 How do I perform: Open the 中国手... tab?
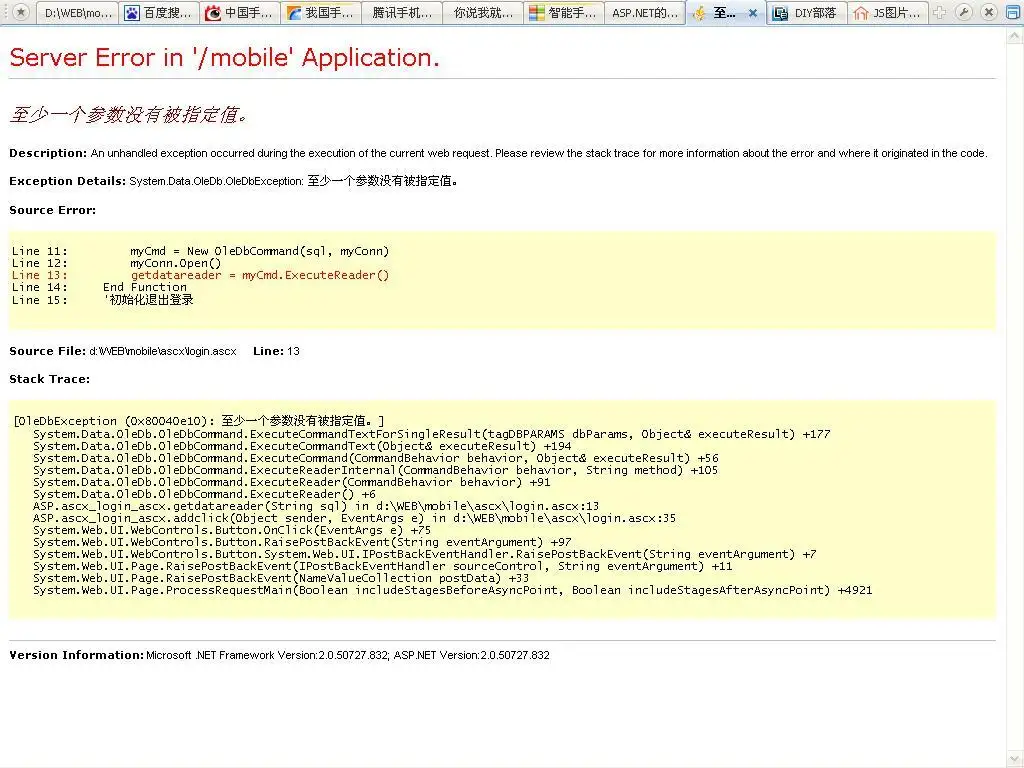[240, 13]
